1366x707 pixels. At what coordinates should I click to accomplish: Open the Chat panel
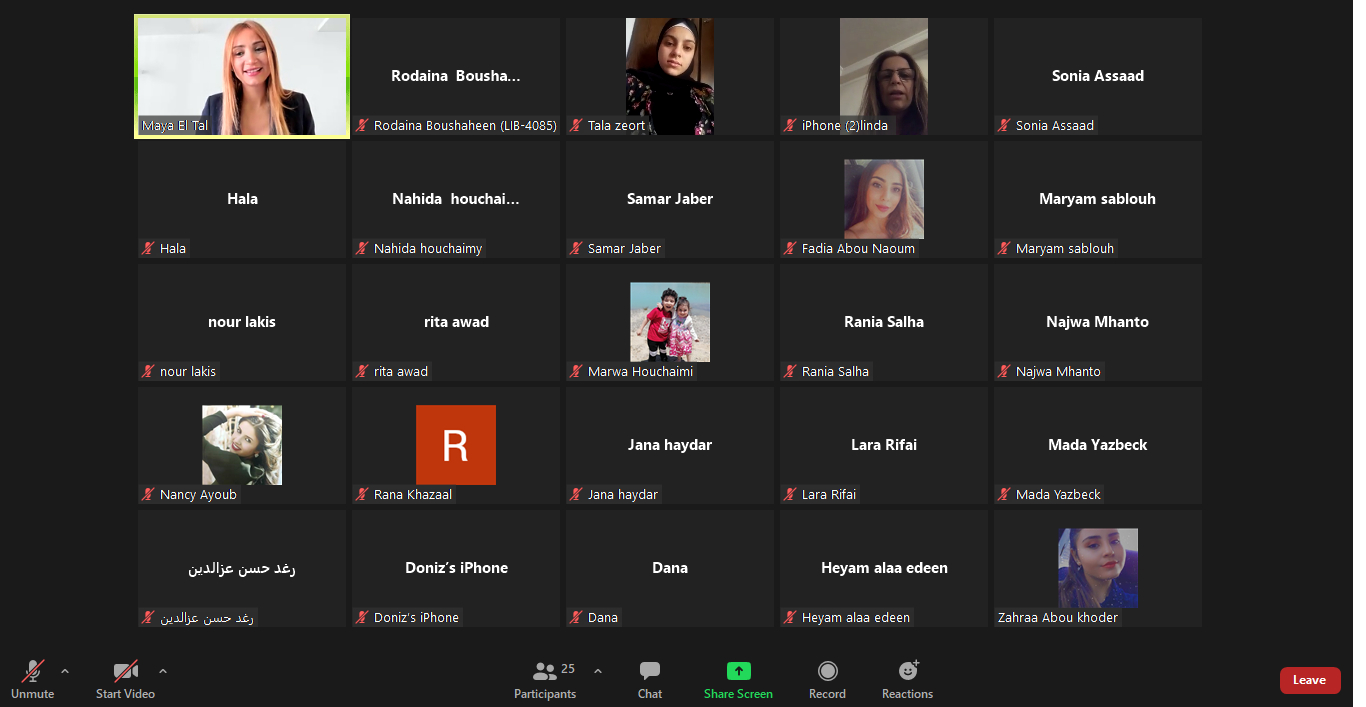(x=650, y=680)
